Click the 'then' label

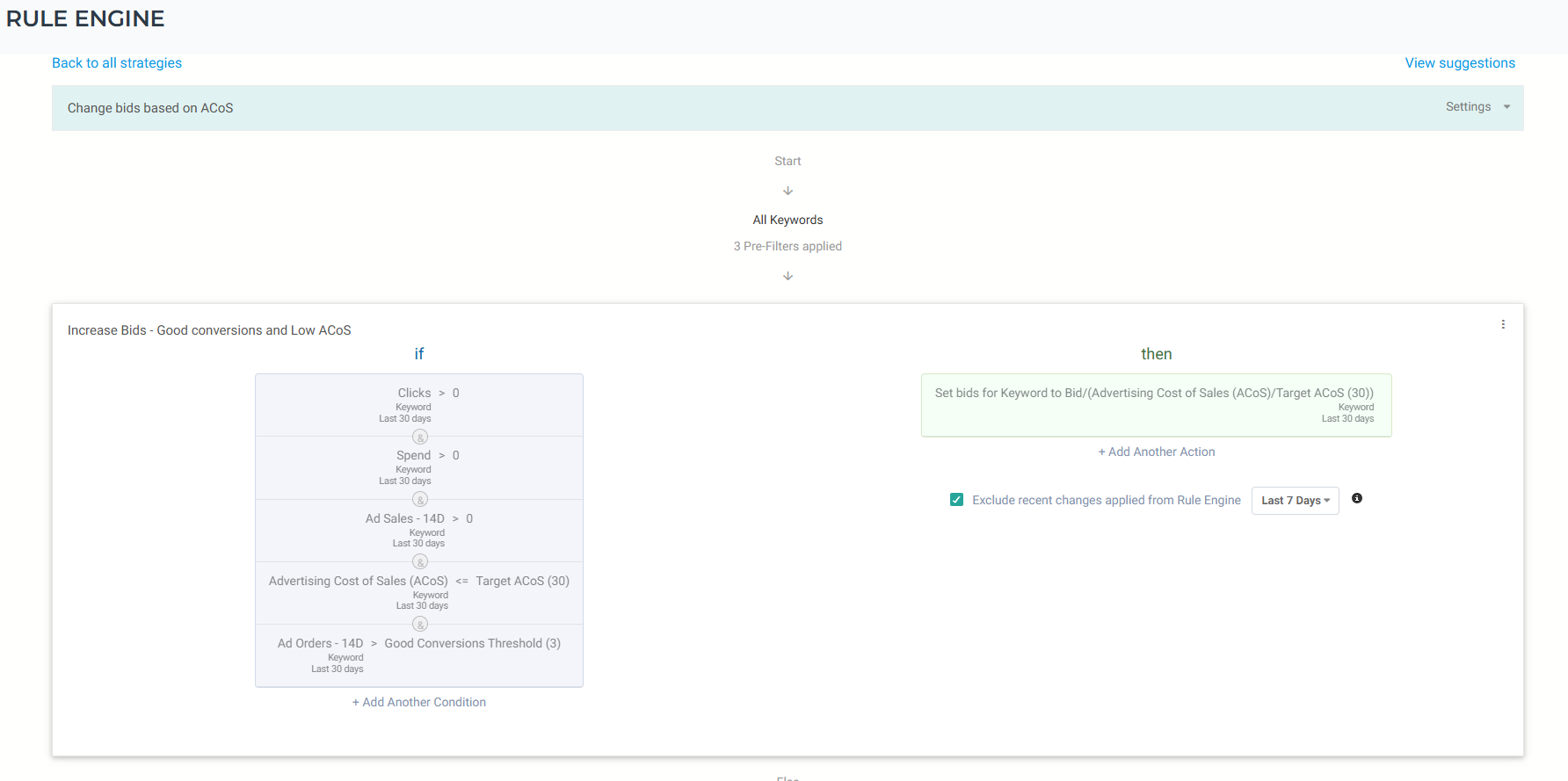1157,354
